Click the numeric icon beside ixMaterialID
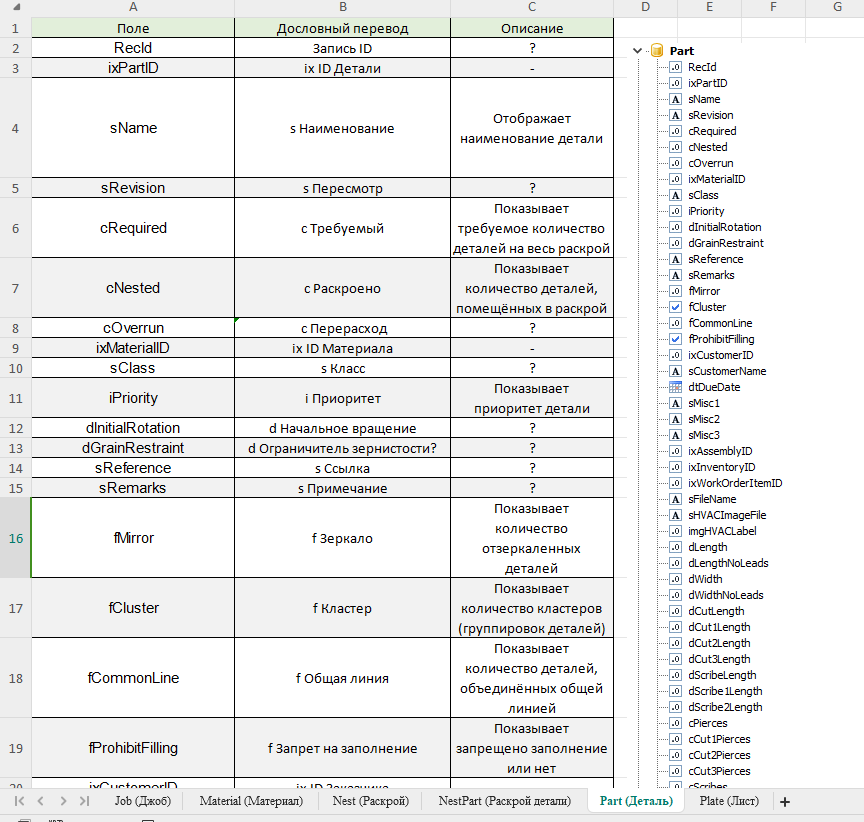864x822 pixels. (676, 179)
